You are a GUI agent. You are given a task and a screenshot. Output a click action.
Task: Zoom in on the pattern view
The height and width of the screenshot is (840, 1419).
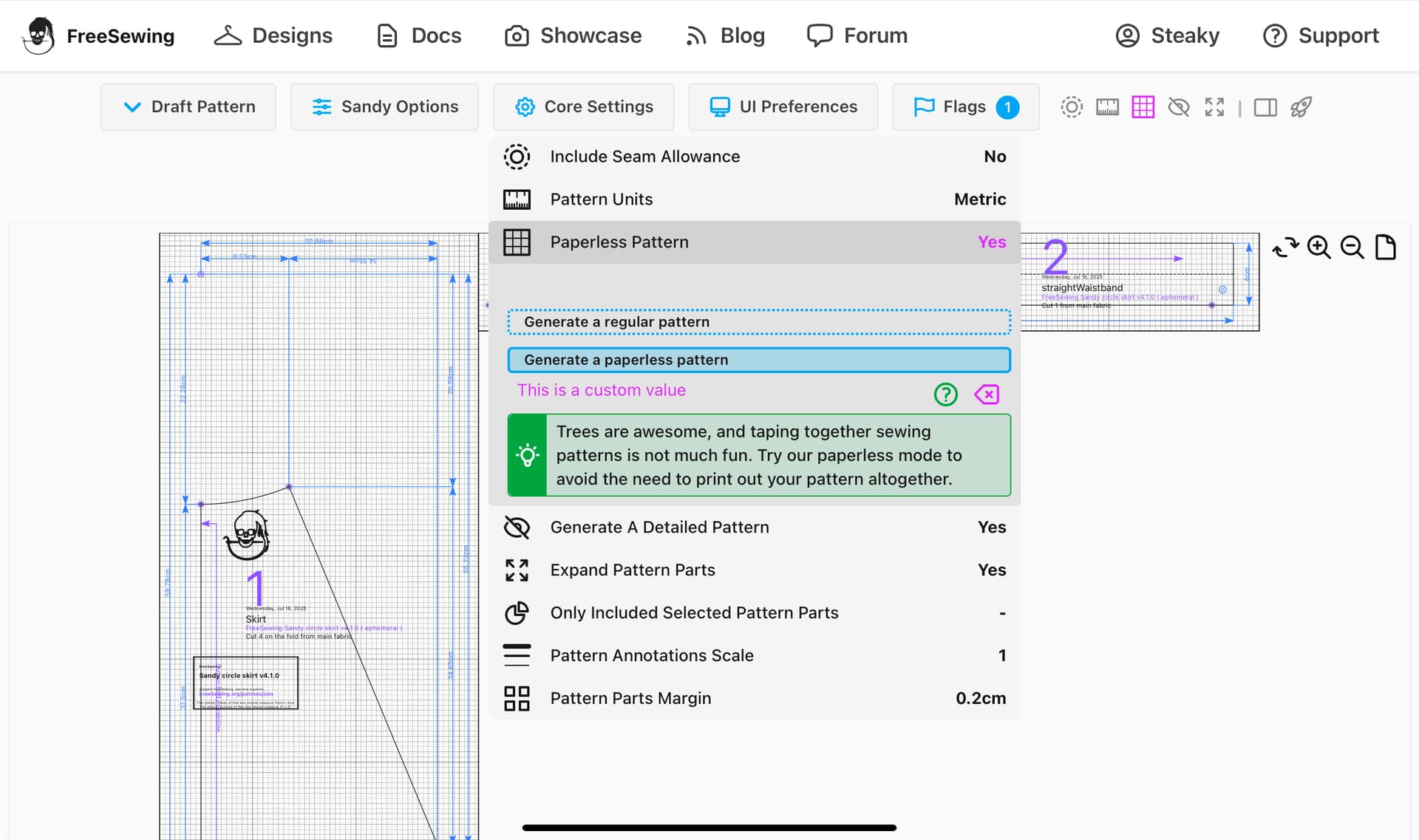tap(1318, 247)
